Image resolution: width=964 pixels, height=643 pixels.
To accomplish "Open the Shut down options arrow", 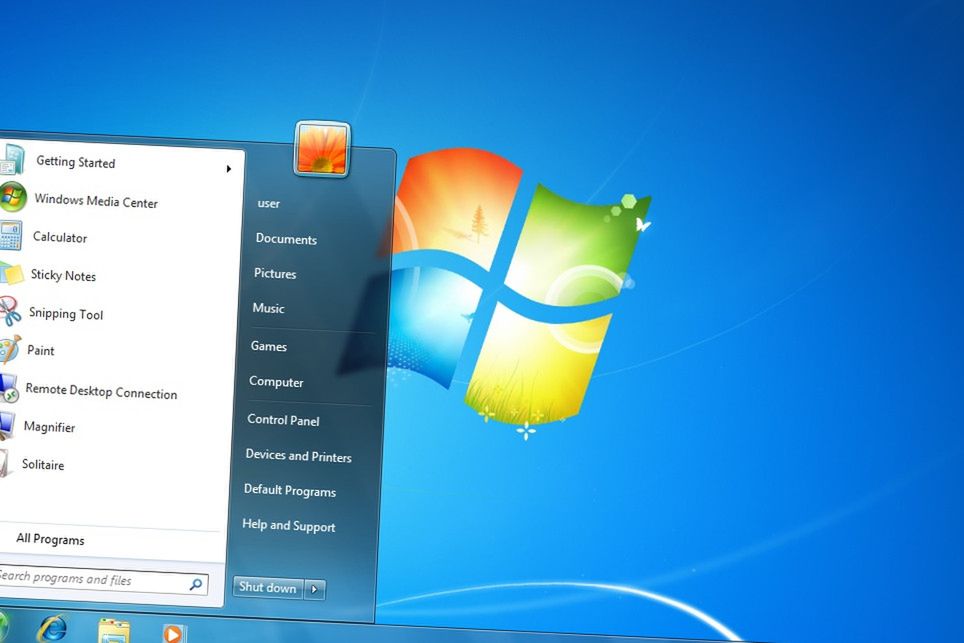I will click(315, 590).
